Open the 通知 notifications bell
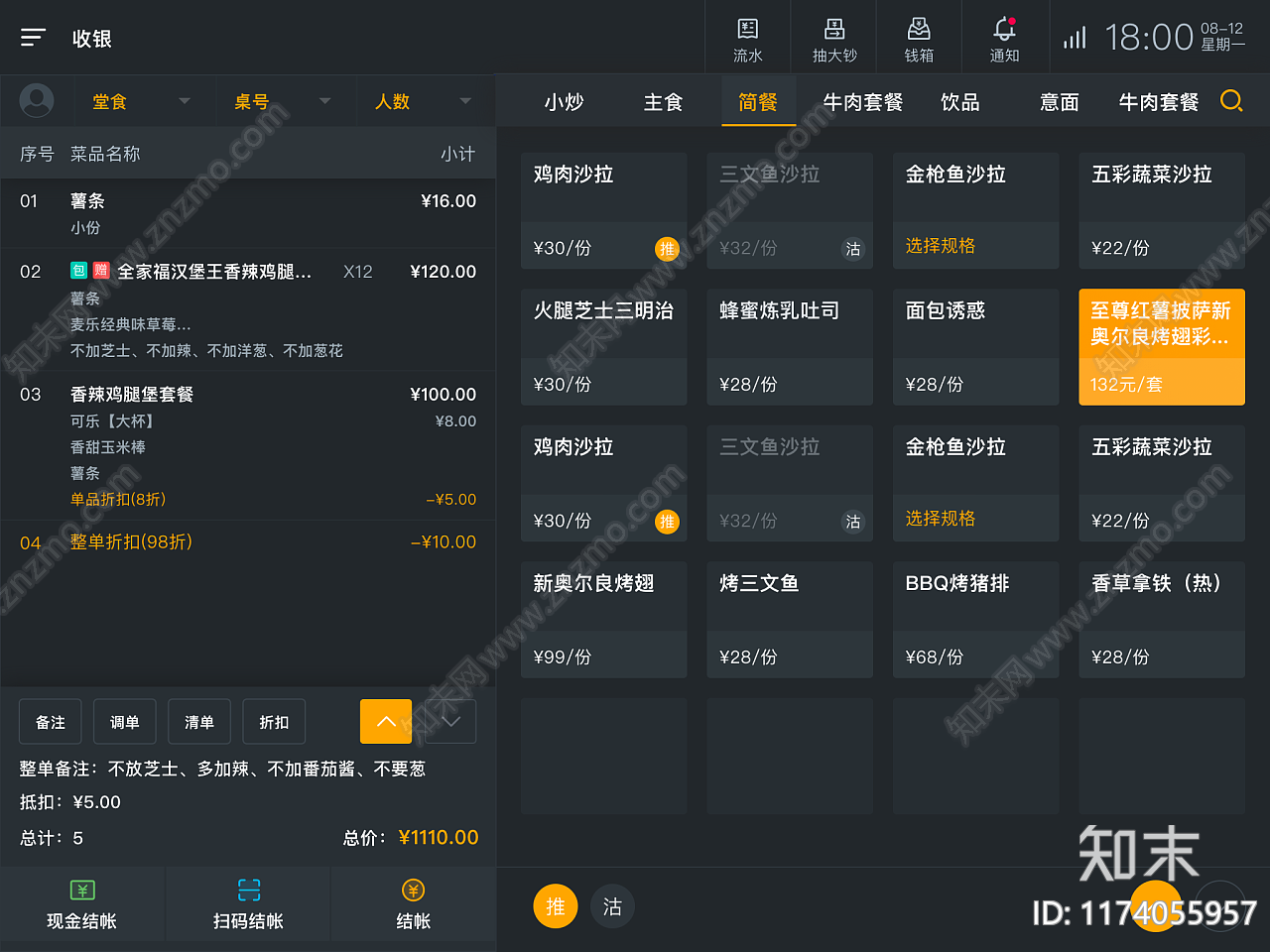 click(x=1004, y=39)
